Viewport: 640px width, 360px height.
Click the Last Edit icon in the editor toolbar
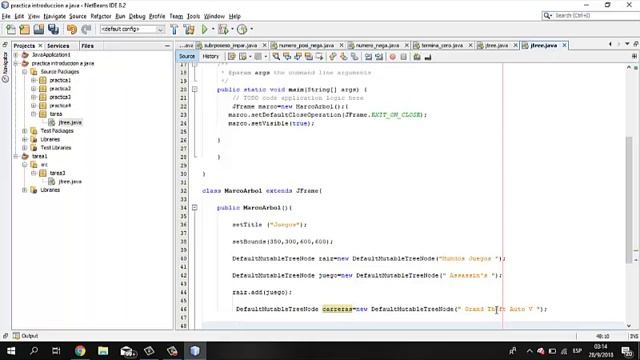[x=231, y=57]
